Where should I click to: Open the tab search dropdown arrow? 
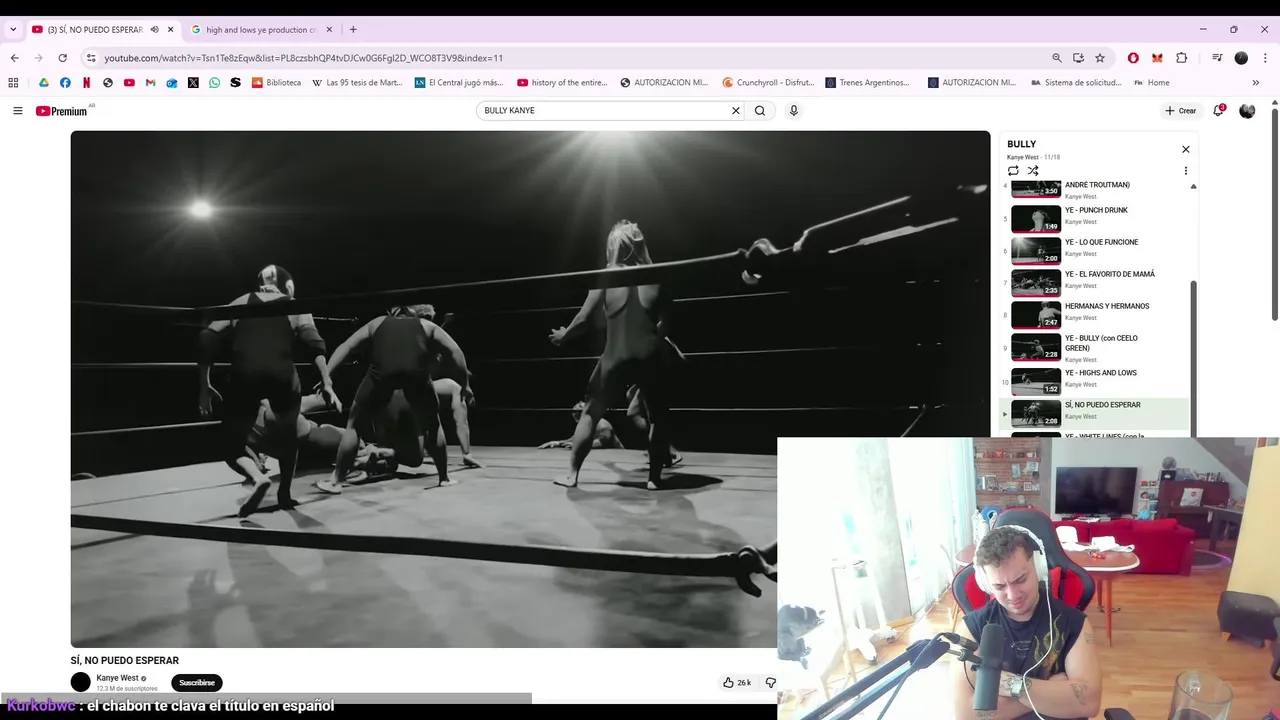pyautogui.click(x=13, y=30)
